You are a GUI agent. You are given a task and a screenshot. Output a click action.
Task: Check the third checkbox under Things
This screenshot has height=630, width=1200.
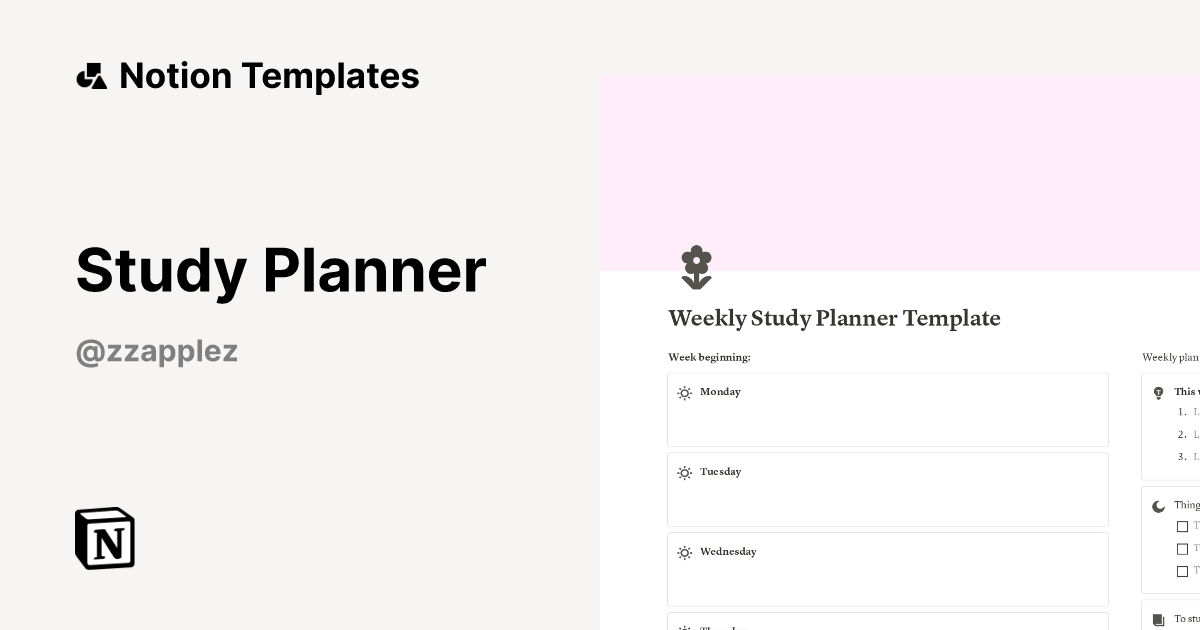click(x=1183, y=571)
